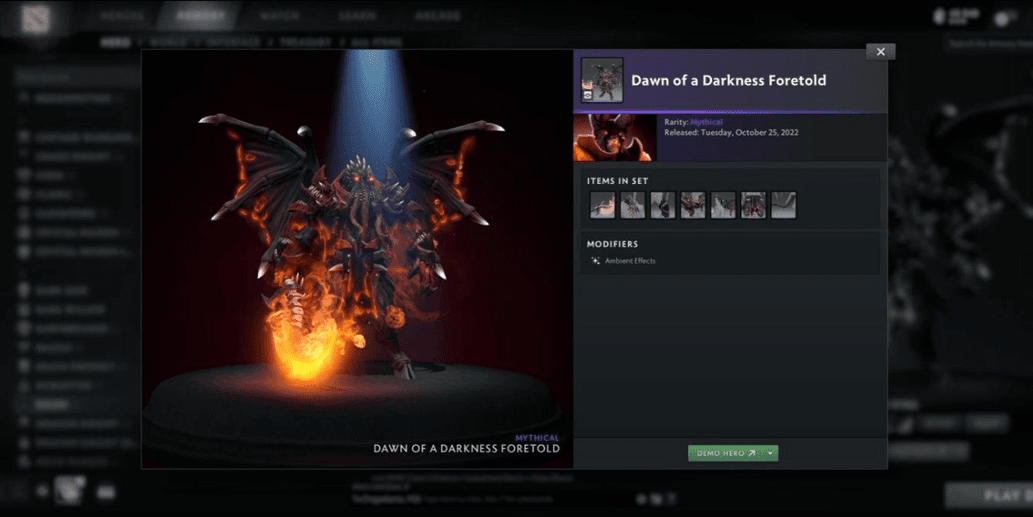Choose the fourth item icon in Items in Set
The image size is (1033, 517).
tap(692, 205)
